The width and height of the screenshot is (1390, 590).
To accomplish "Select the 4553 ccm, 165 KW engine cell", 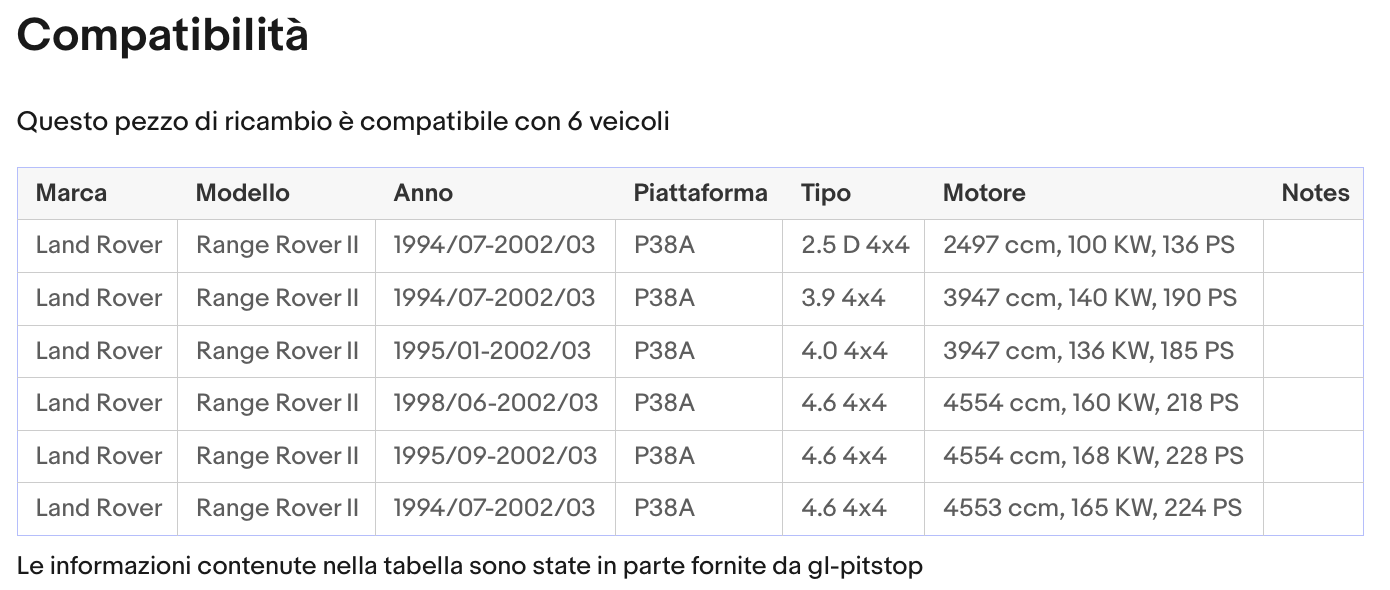I will pyautogui.click(x=1092, y=508).
